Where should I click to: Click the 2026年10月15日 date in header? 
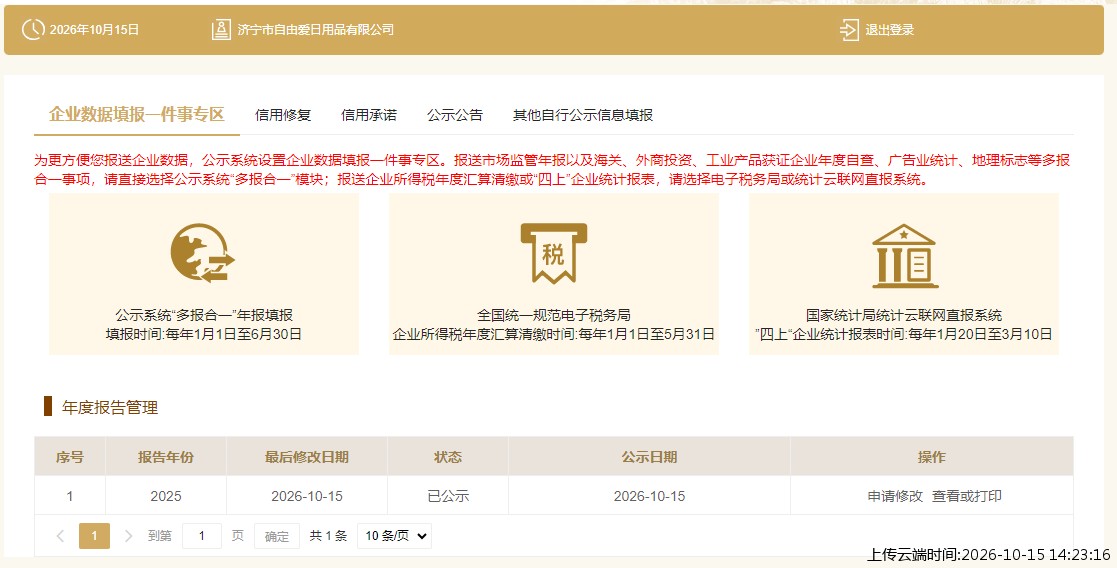pyautogui.click(x=94, y=30)
